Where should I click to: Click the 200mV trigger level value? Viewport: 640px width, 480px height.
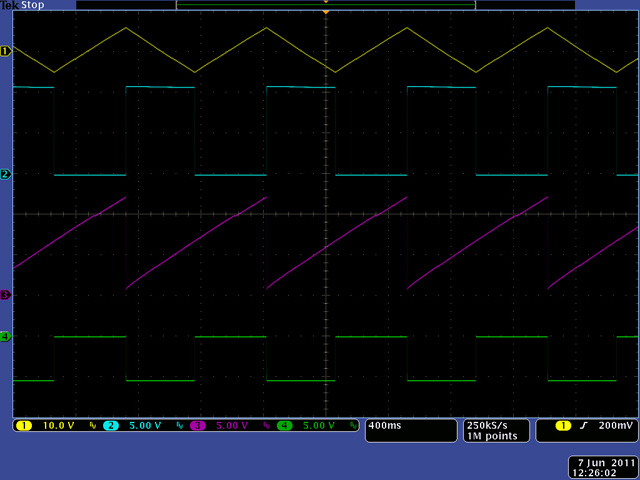[x=613, y=426]
